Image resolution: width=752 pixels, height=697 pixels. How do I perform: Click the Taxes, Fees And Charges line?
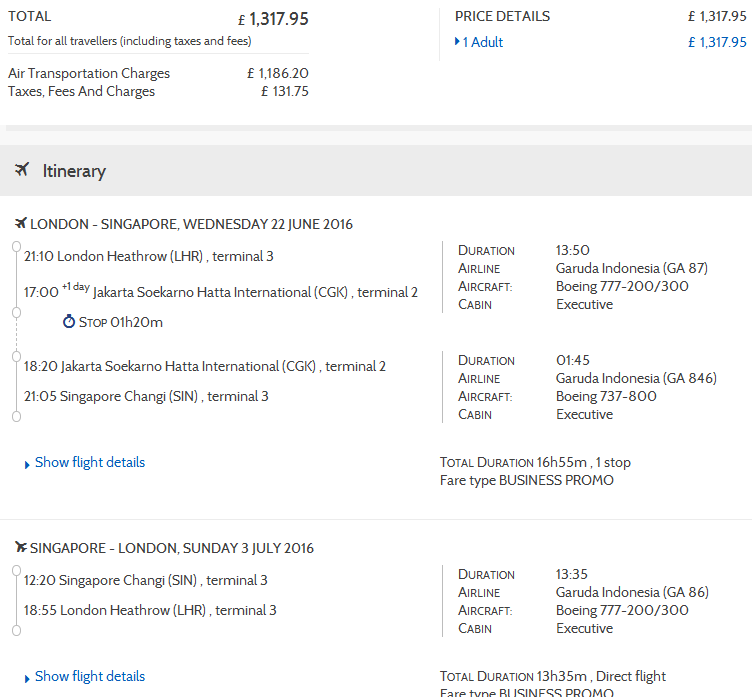tap(81, 91)
